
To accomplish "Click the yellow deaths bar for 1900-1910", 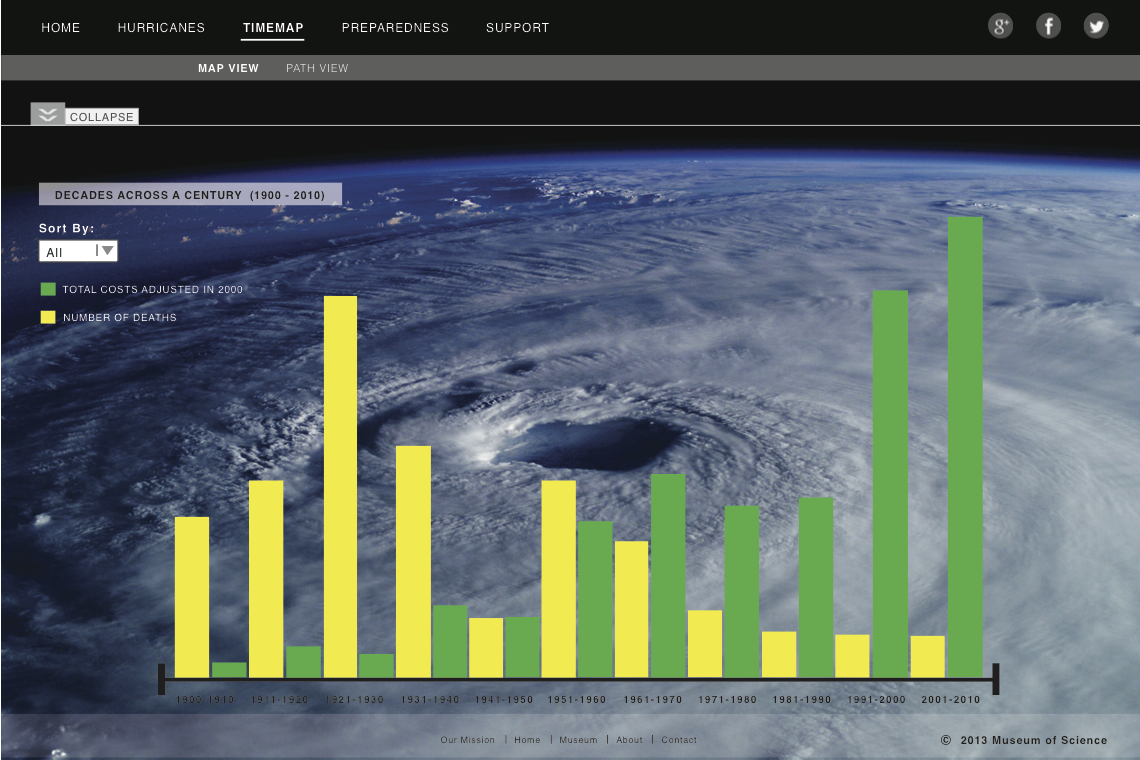I will 192,597.
